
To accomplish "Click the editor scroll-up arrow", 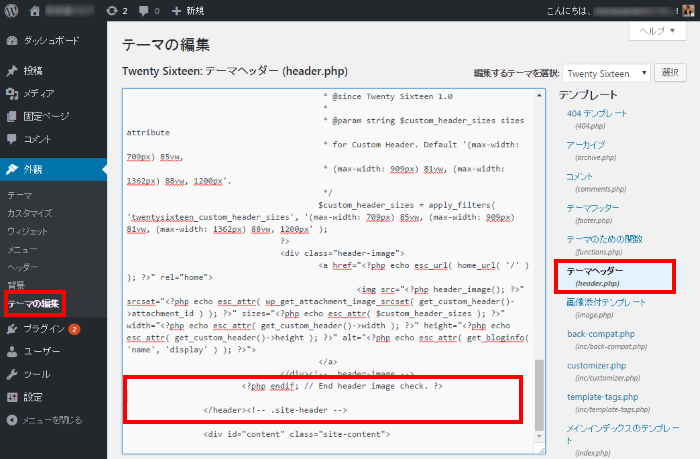I will [x=539, y=95].
